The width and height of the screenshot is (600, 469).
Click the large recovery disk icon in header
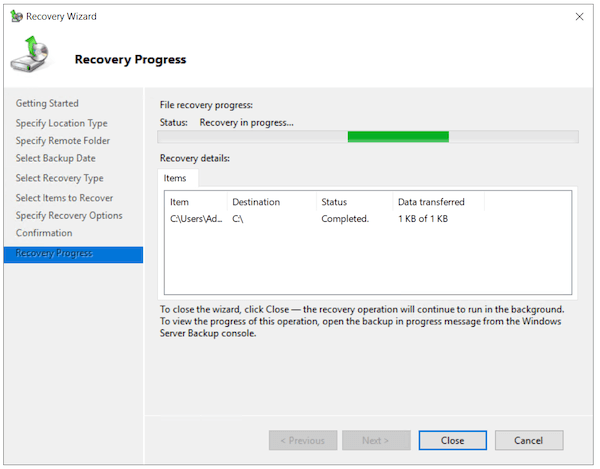[30, 56]
